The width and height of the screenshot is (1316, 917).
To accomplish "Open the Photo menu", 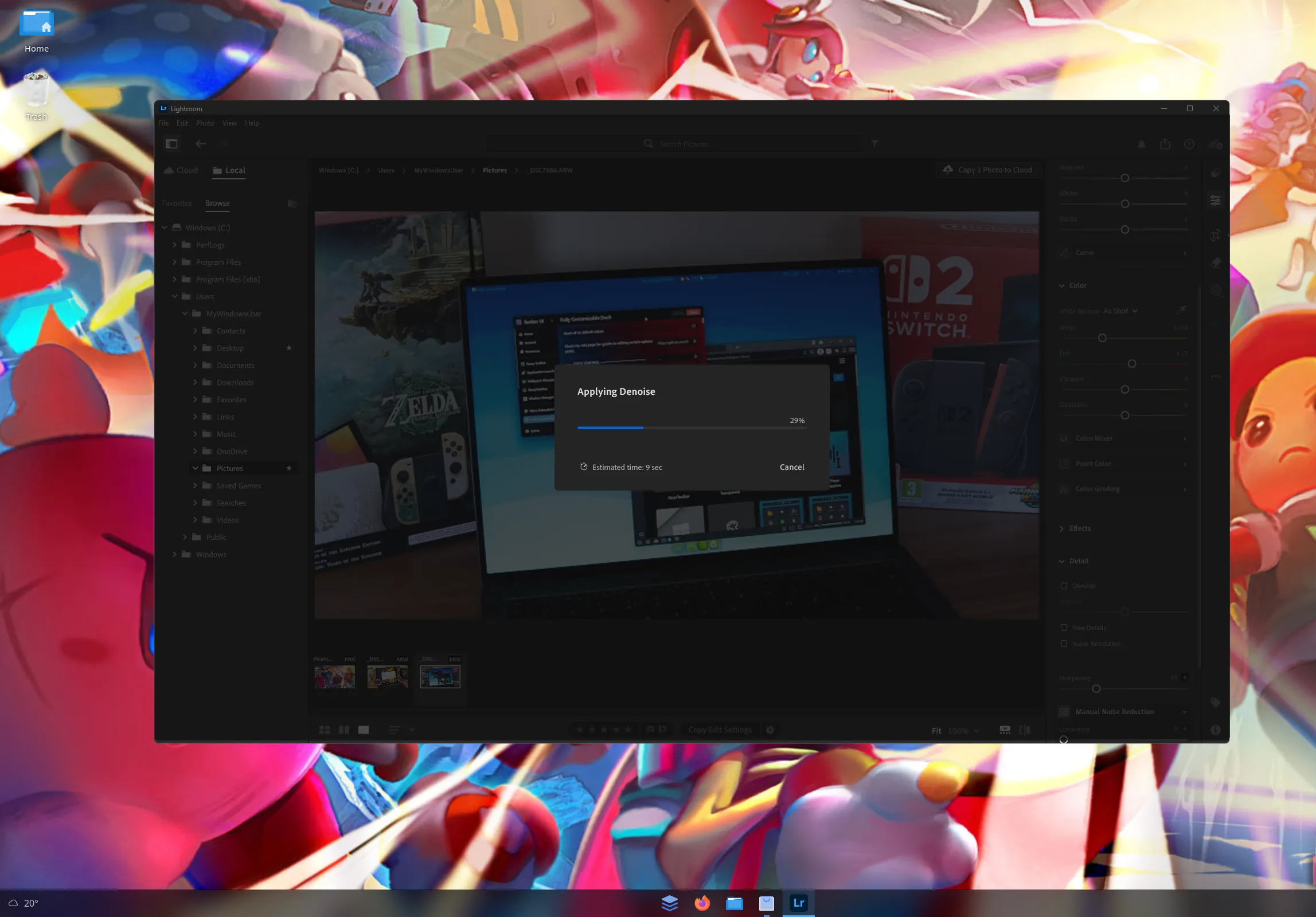I will pos(205,123).
